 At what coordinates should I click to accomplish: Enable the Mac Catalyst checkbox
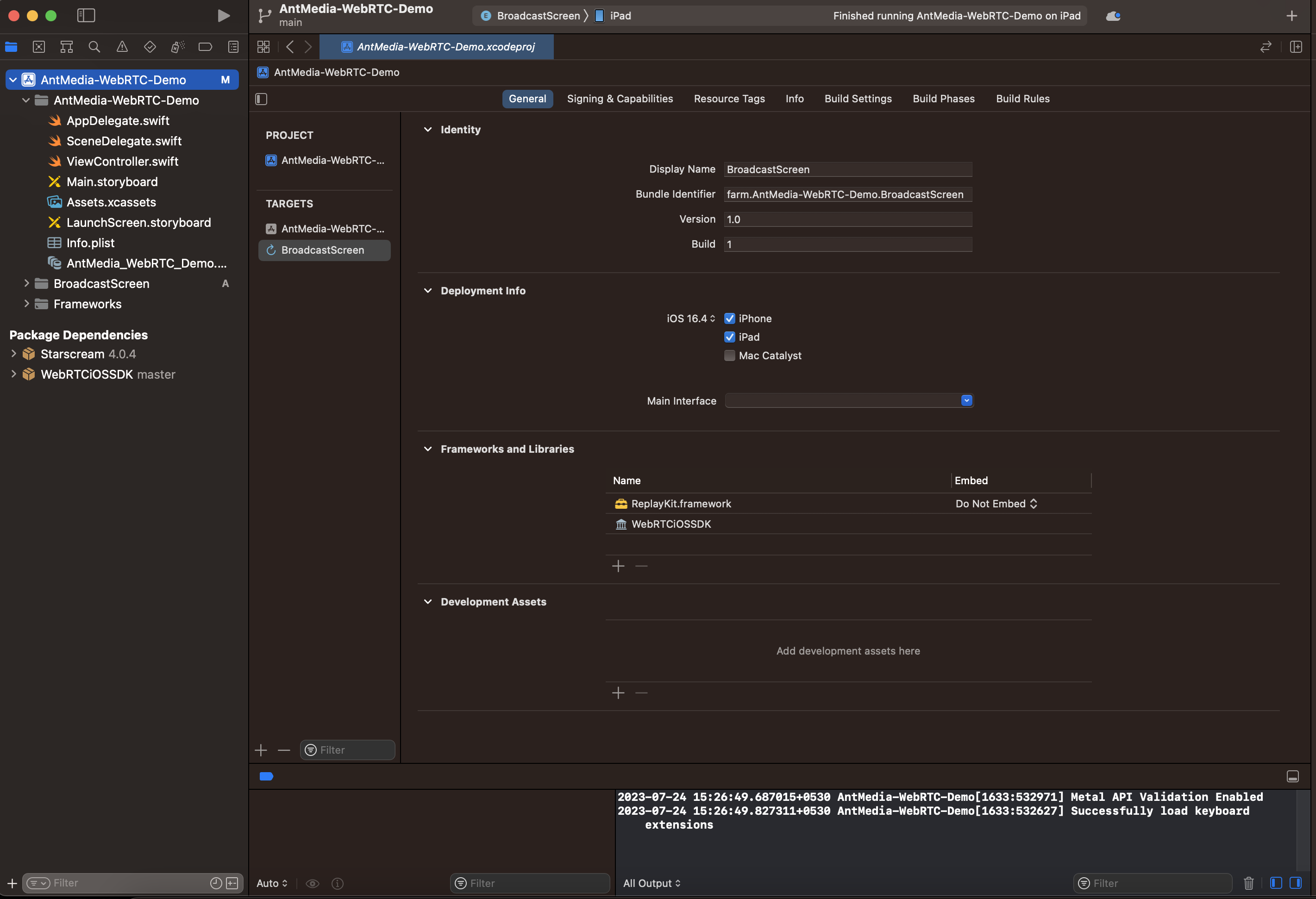pos(729,356)
